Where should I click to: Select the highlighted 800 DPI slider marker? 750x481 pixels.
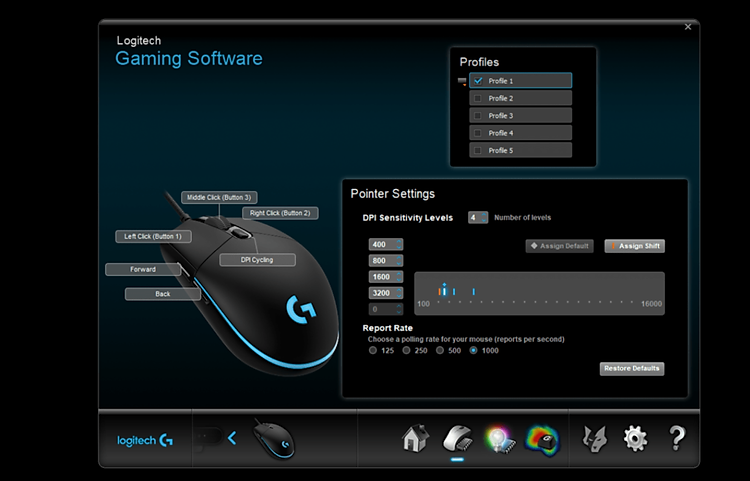point(444,289)
